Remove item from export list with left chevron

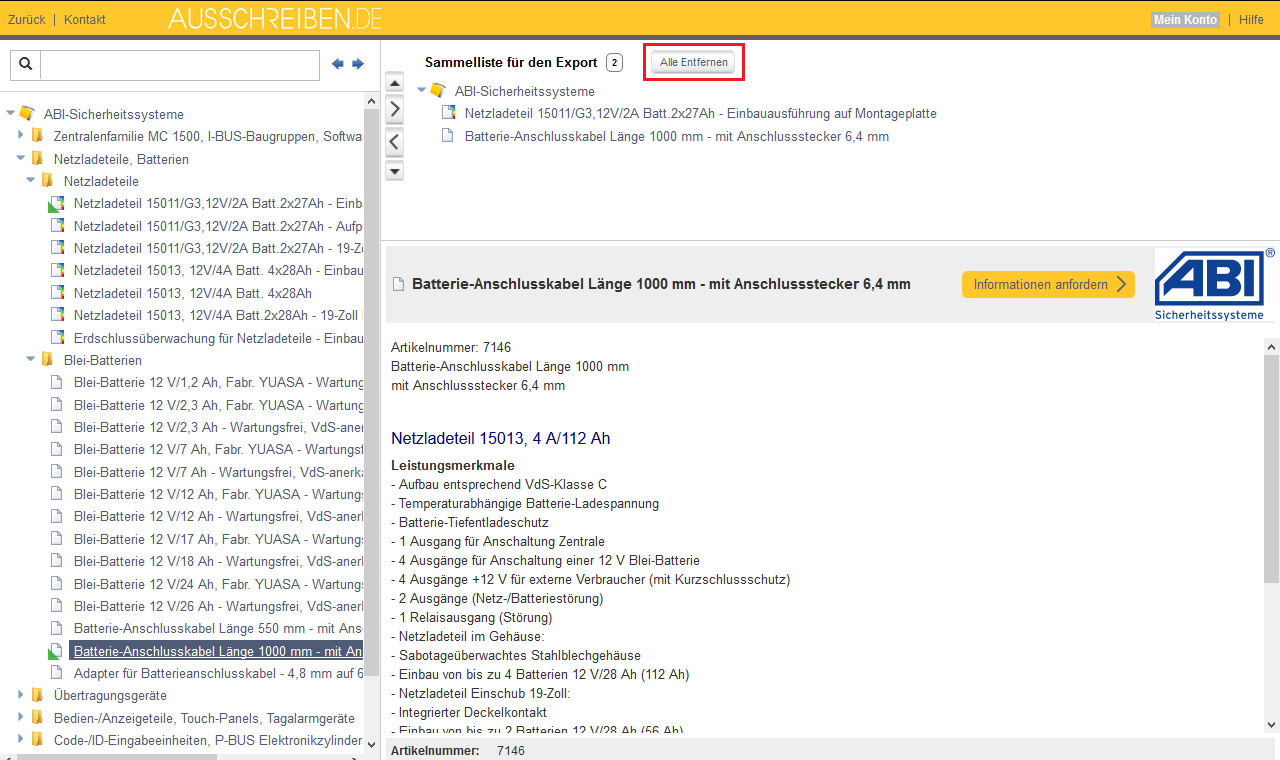pyautogui.click(x=395, y=142)
